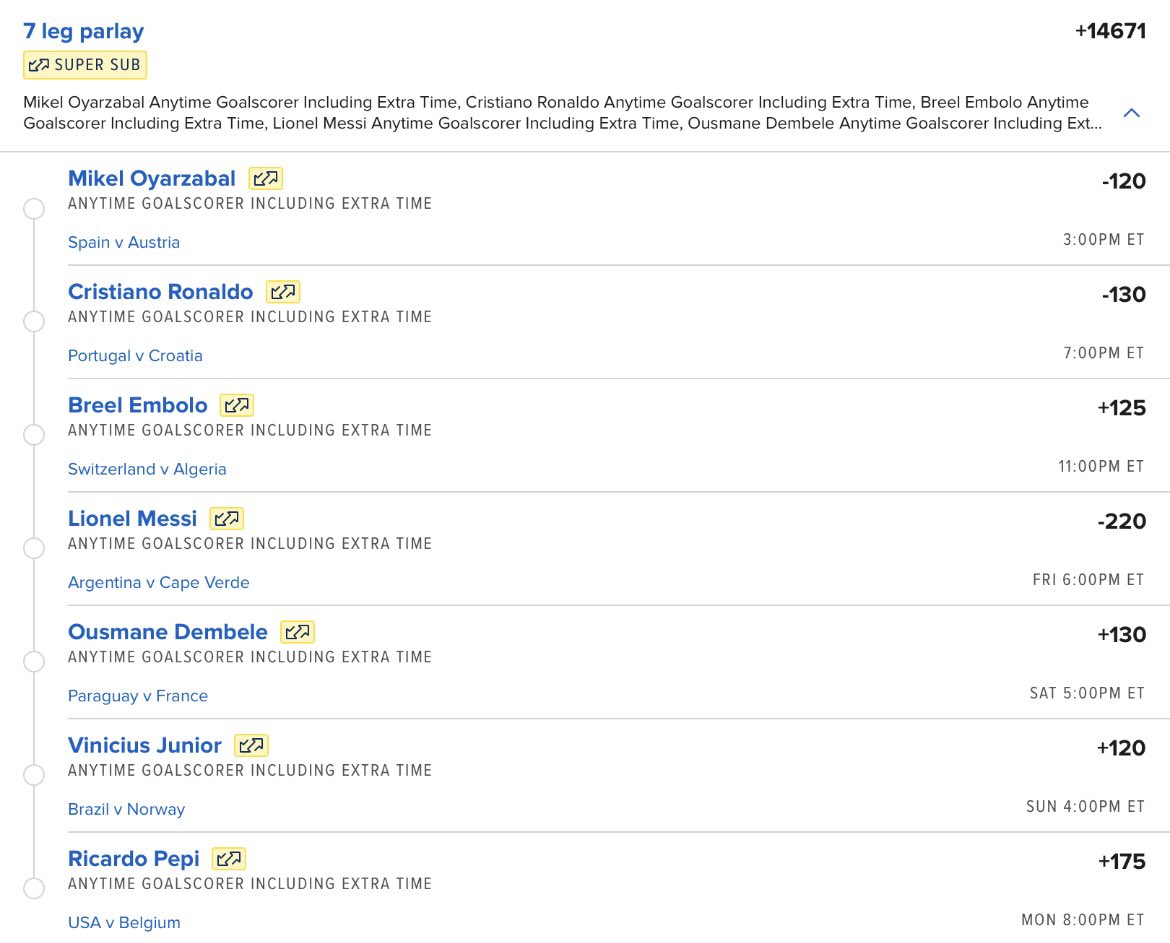The image size is (1170, 943).
Task: Open Ousmane Dembele player link
Action: tap(168, 632)
